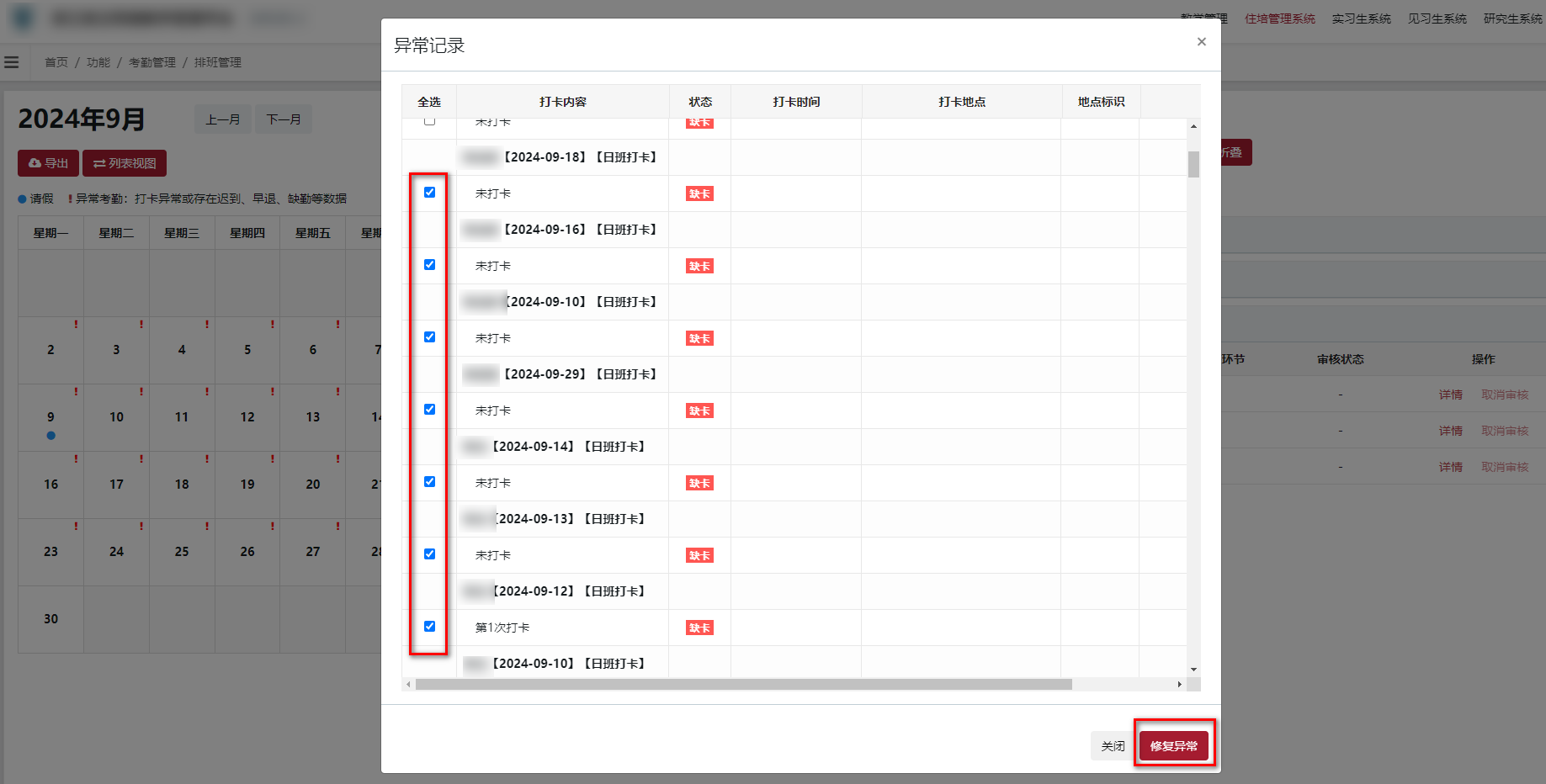Click the vertical scrollbar thumb in the dialog

1193,164
